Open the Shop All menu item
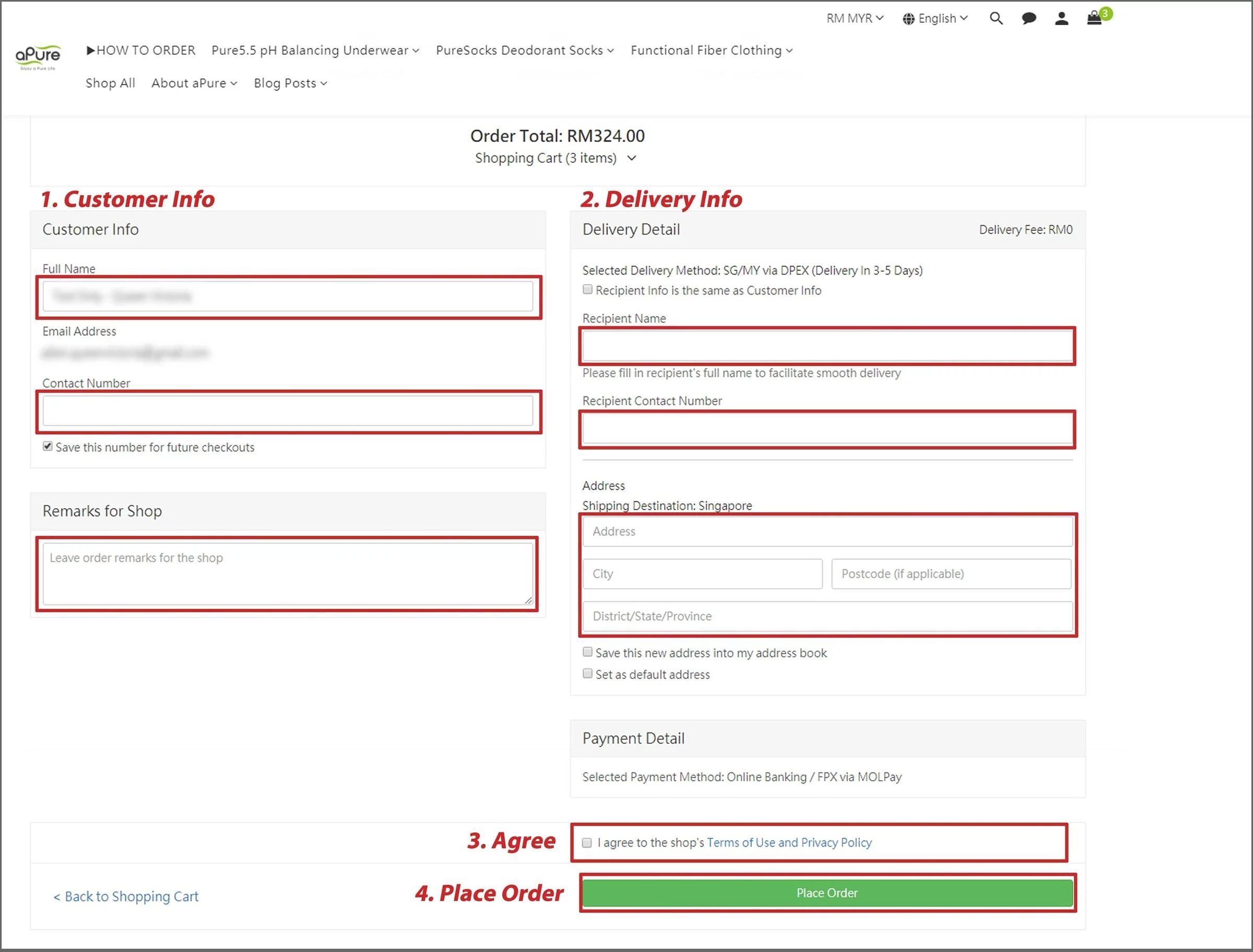1253x952 pixels. (x=110, y=84)
